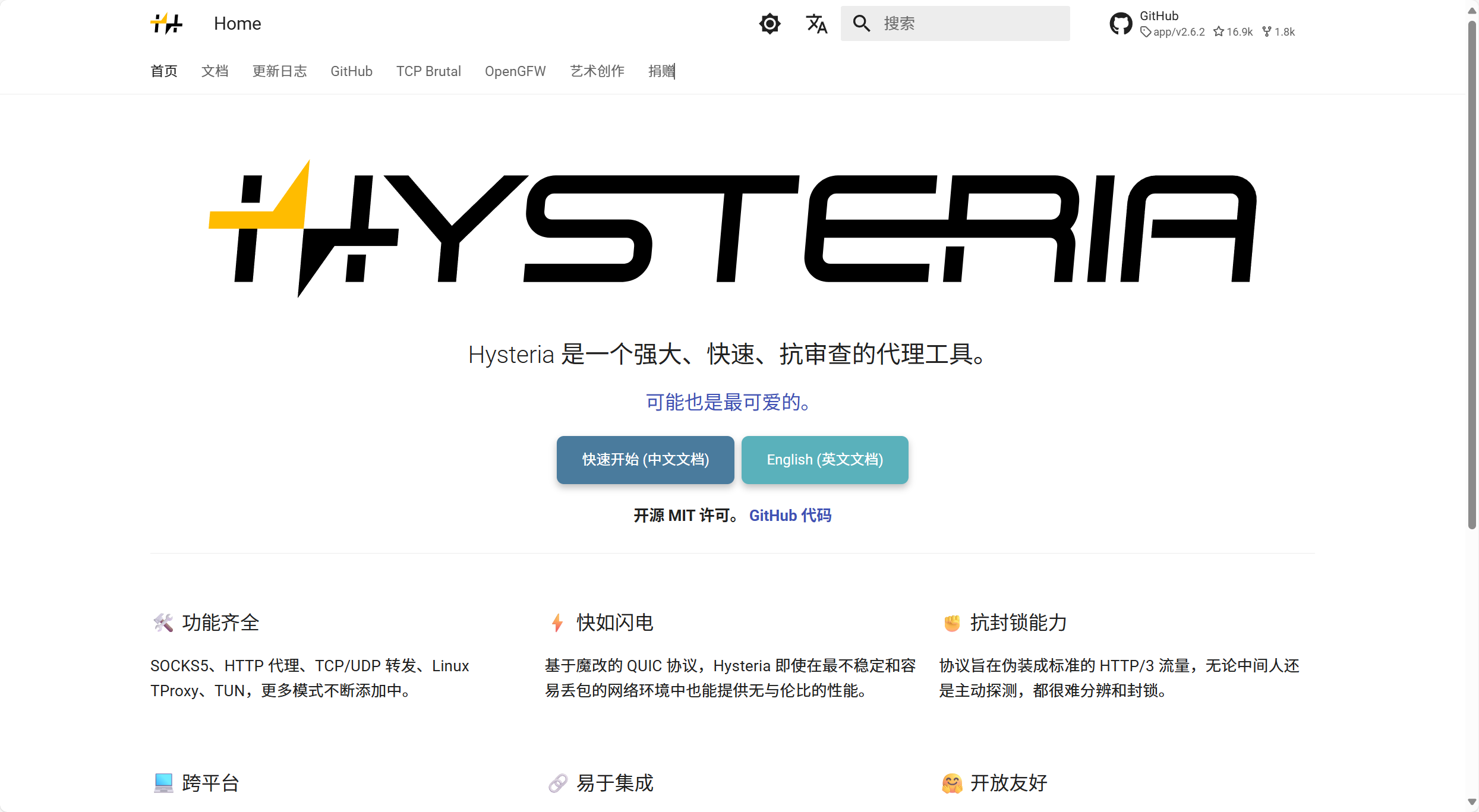Click the English (英文文档) button
1479x812 pixels.
(825, 460)
